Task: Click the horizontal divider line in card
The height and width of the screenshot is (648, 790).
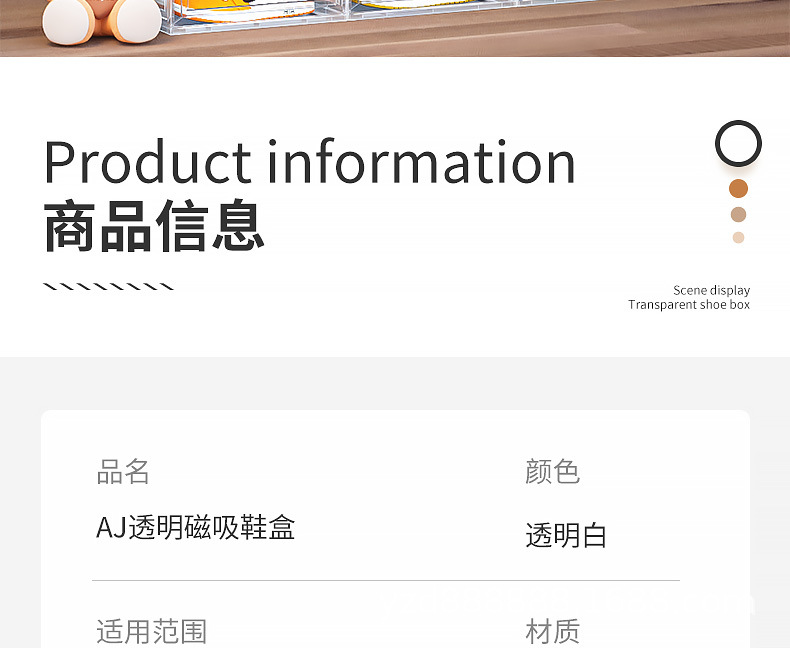Action: (x=386, y=580)
